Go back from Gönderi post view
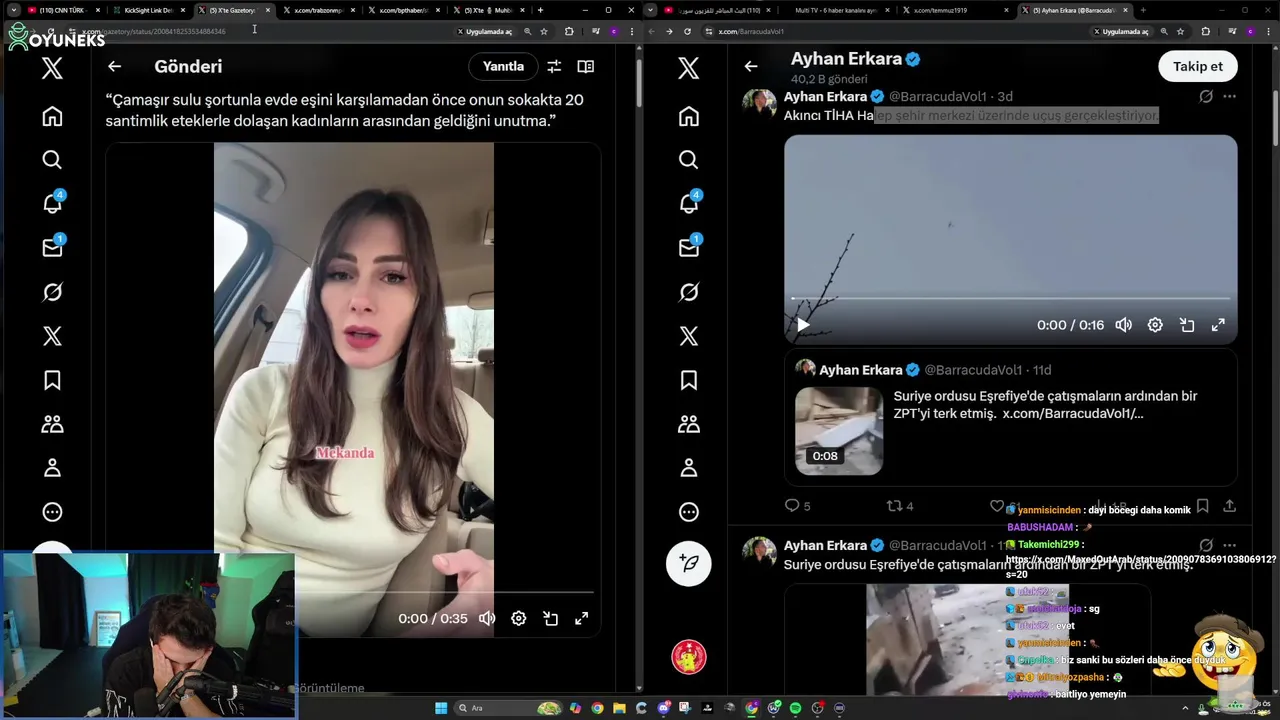Screen dimensions: 1280x720 pyautogui.click(x=115, y=66)
